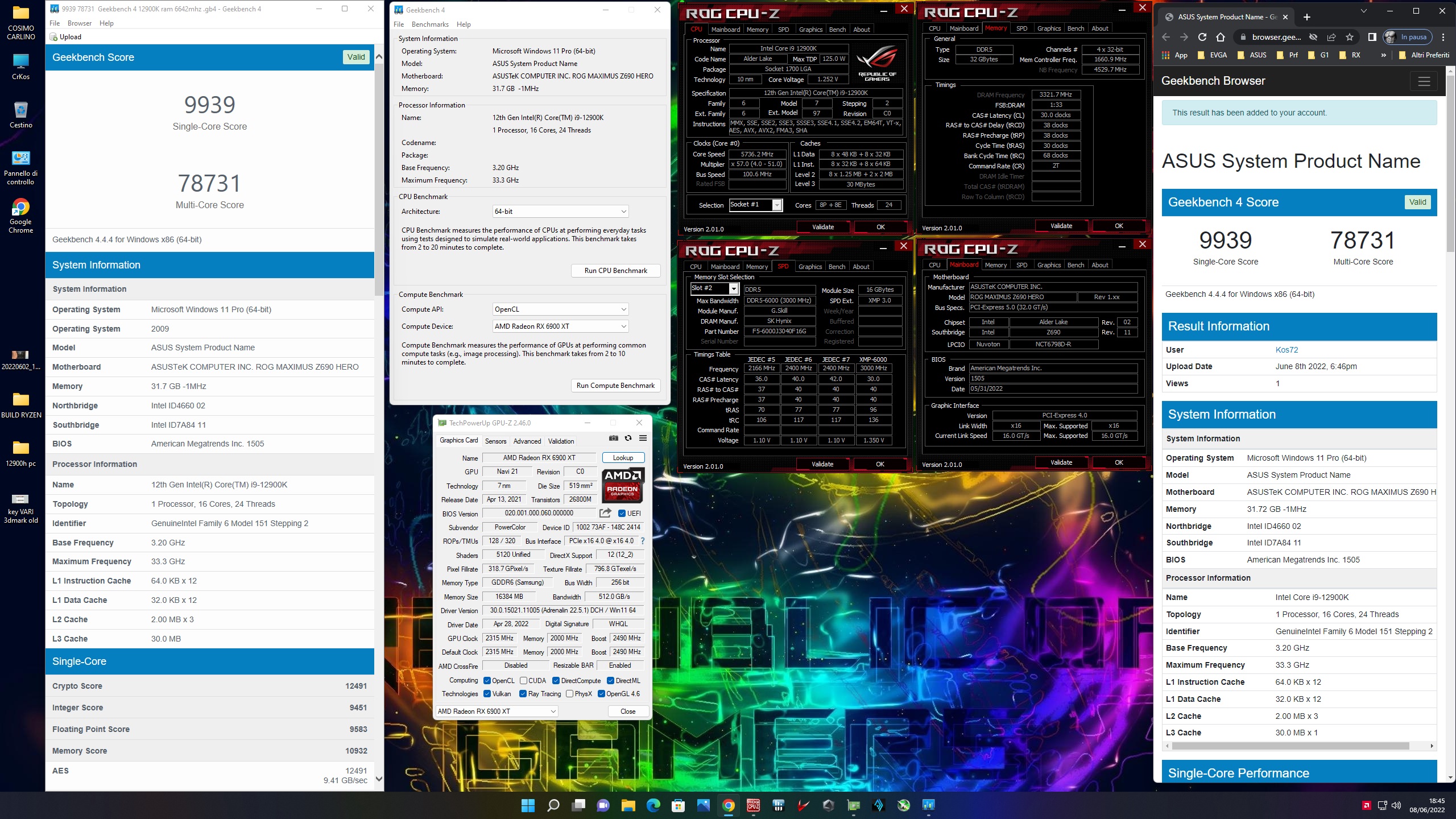Image resolution: width=1456 pixels, height=819 pixels.
Task: Click Chrome page vertical scrollbar
Action: tap(1450, 165)
